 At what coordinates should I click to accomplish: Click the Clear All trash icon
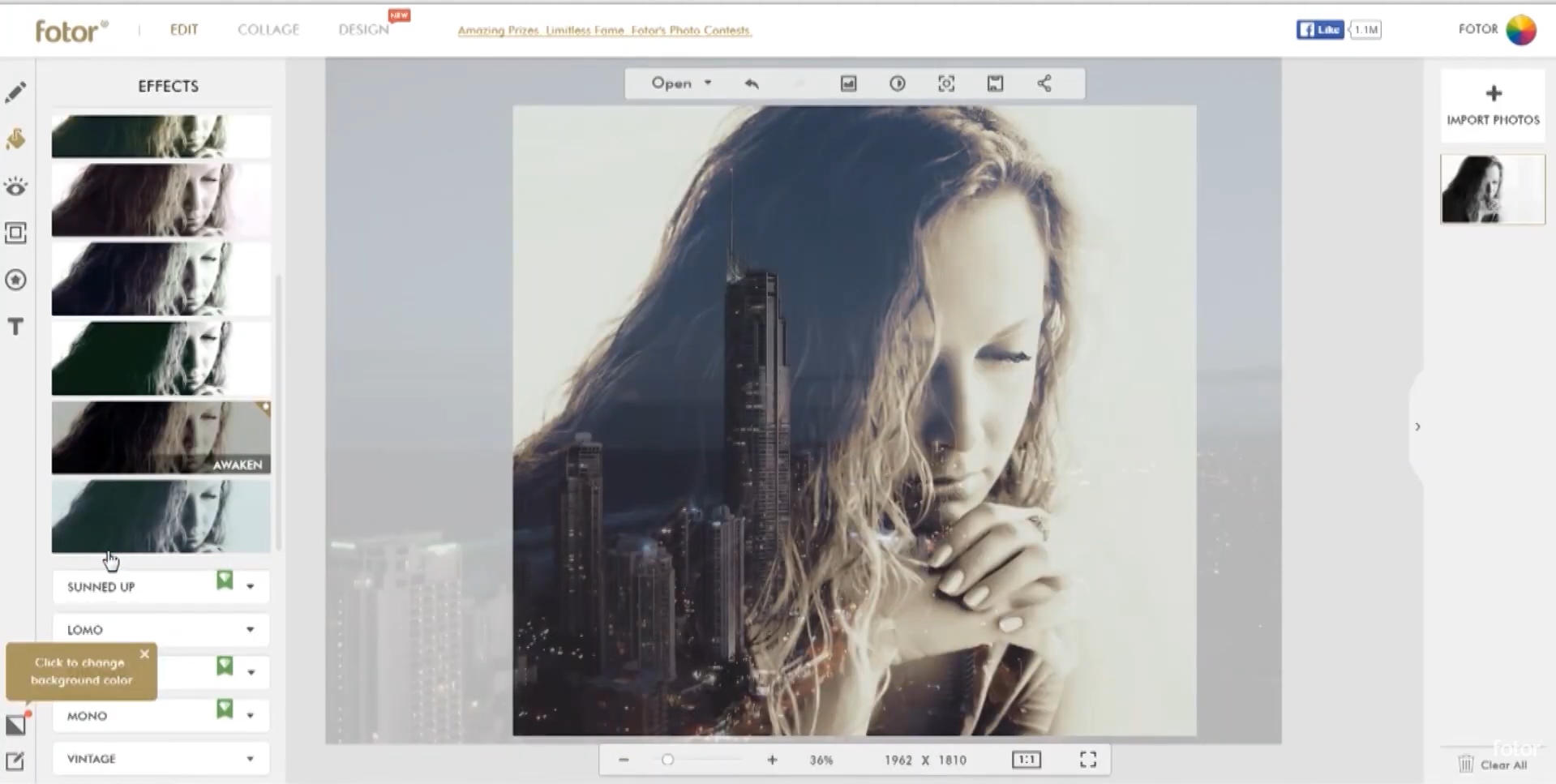coord(1466,762)
